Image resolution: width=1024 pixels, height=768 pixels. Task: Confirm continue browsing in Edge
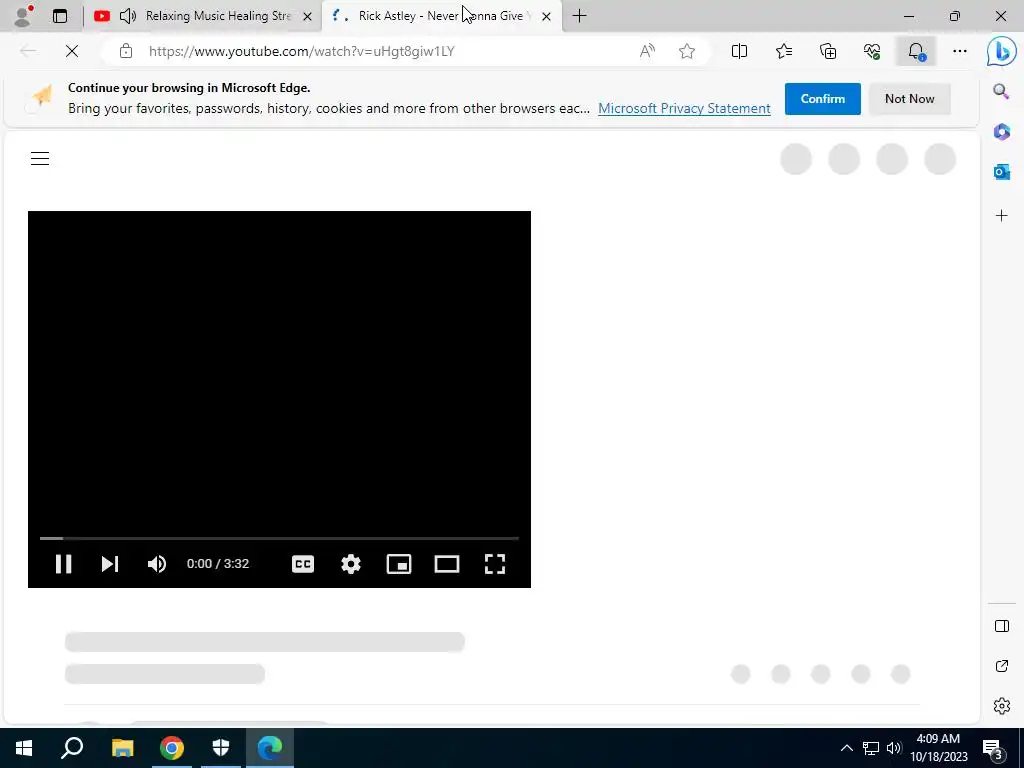[x=822, y=99]
